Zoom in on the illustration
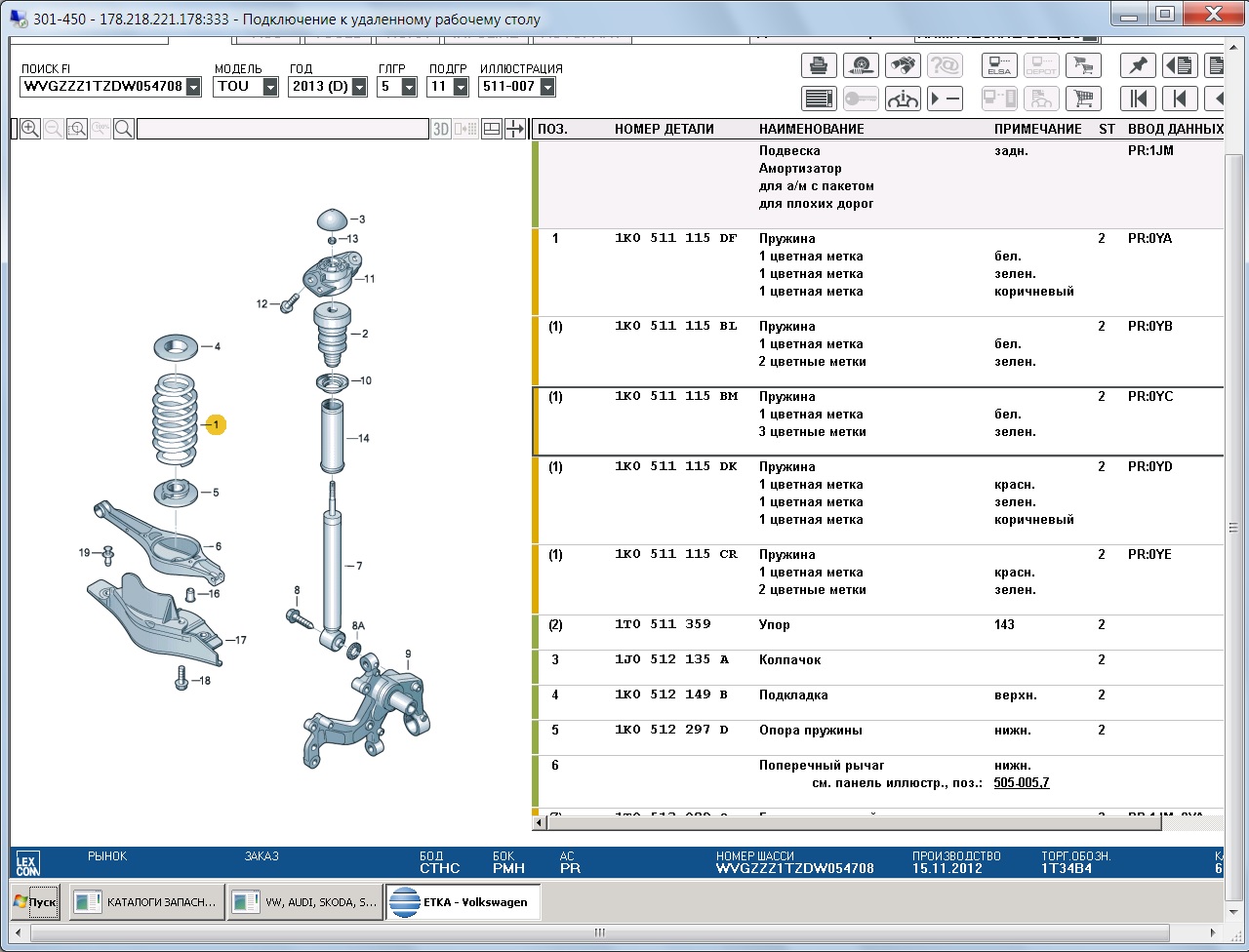The image size is (1249, 952). click(x=30, y=129)
